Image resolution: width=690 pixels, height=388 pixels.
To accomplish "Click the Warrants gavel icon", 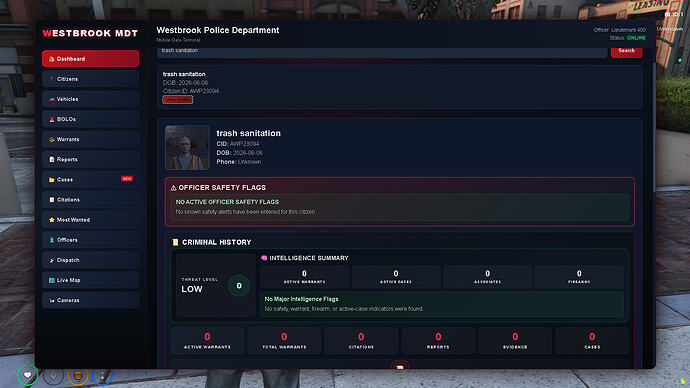I will (x=51, y=139).
